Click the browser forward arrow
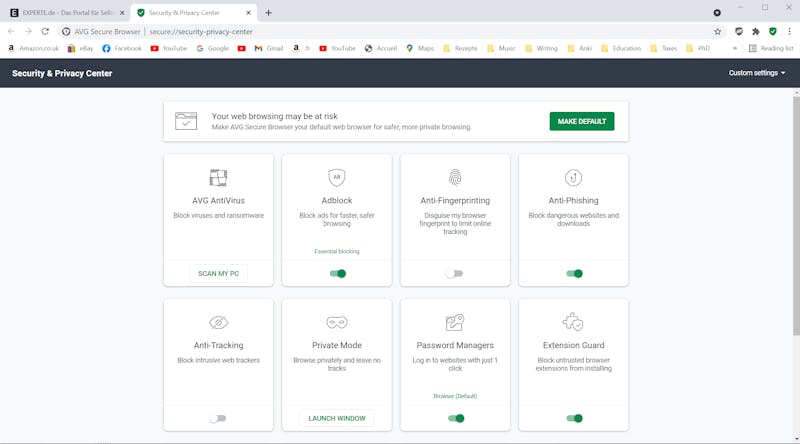The height and width of the screenshot is (444, 800). click(28, 32)
